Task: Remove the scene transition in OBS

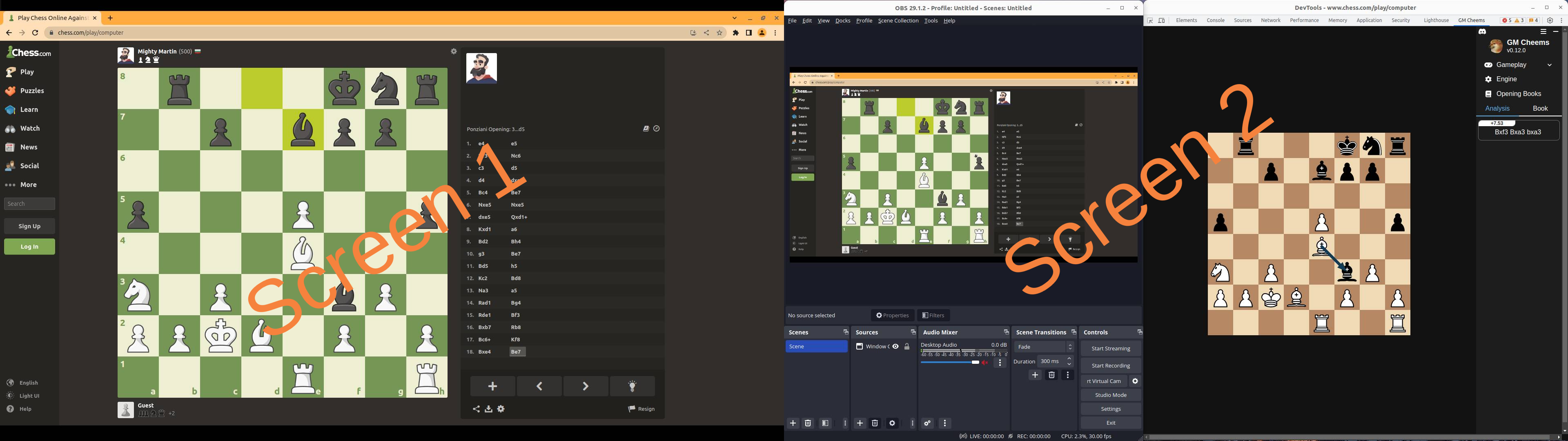Action: (x=1052, y=375)
